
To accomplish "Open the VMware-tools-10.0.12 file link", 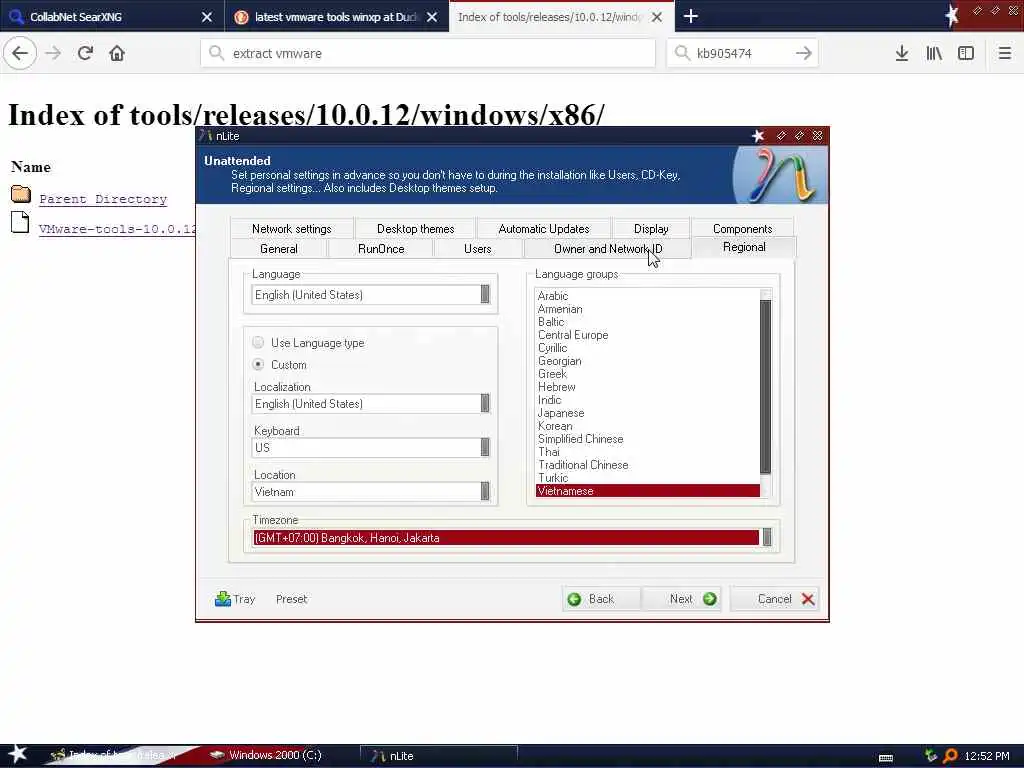I will tap(118, 229).
